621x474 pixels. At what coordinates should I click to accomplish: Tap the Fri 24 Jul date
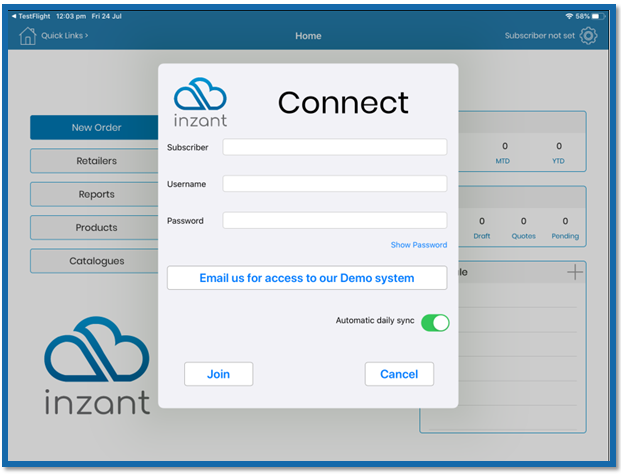(107, 16)
